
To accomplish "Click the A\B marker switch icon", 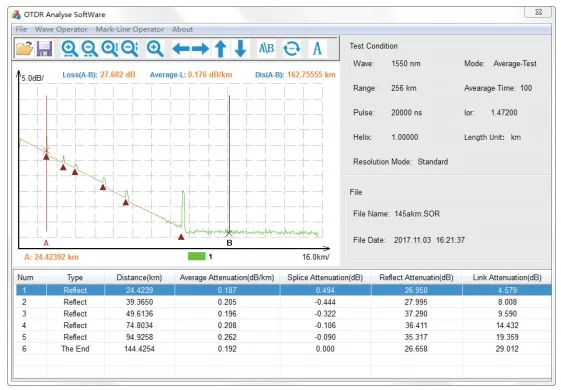I will [267, 48].
